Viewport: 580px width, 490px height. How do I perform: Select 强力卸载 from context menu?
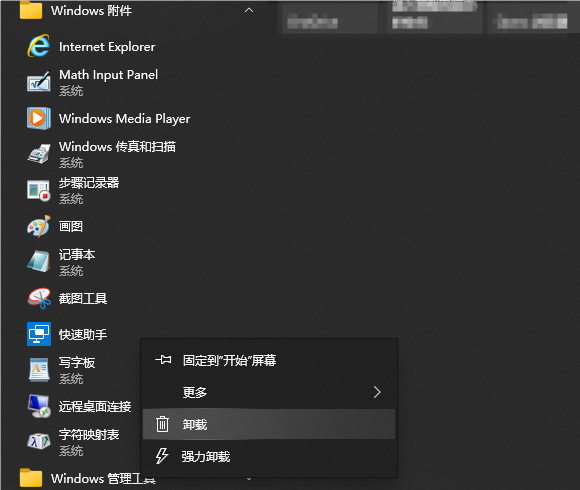pos(269,456)
